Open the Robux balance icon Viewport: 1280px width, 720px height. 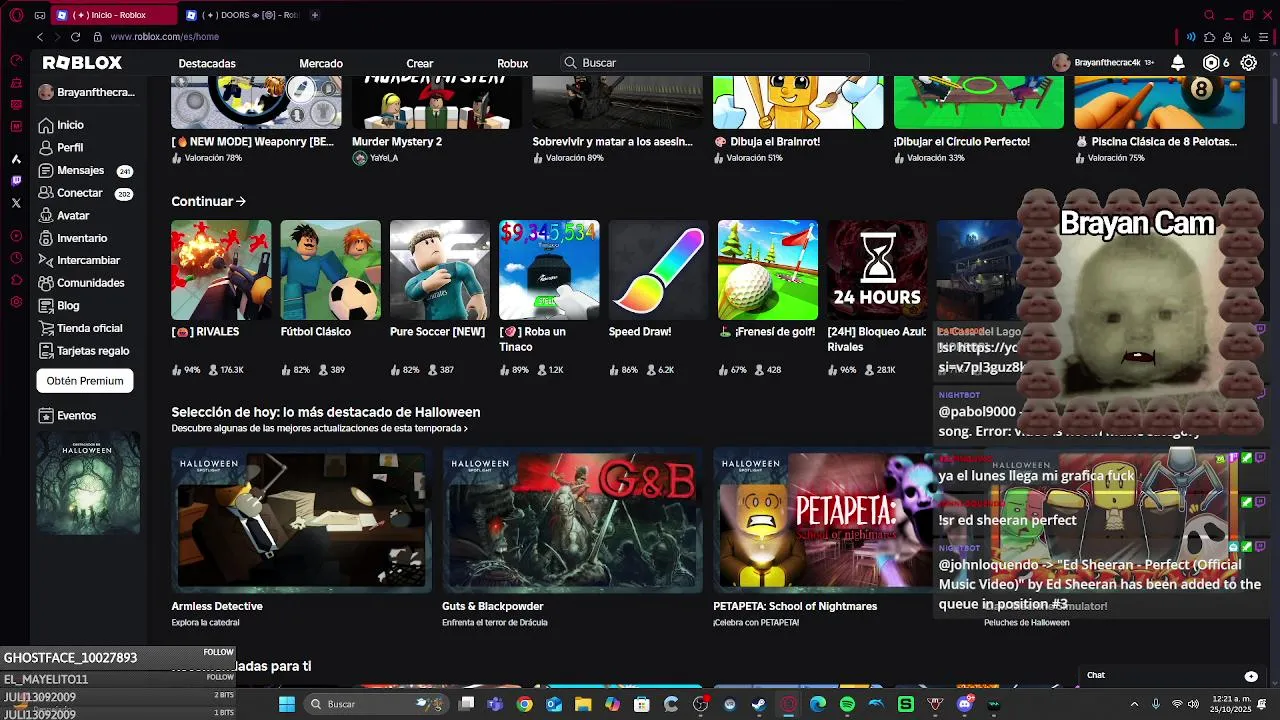click(x=1211, y=63)
